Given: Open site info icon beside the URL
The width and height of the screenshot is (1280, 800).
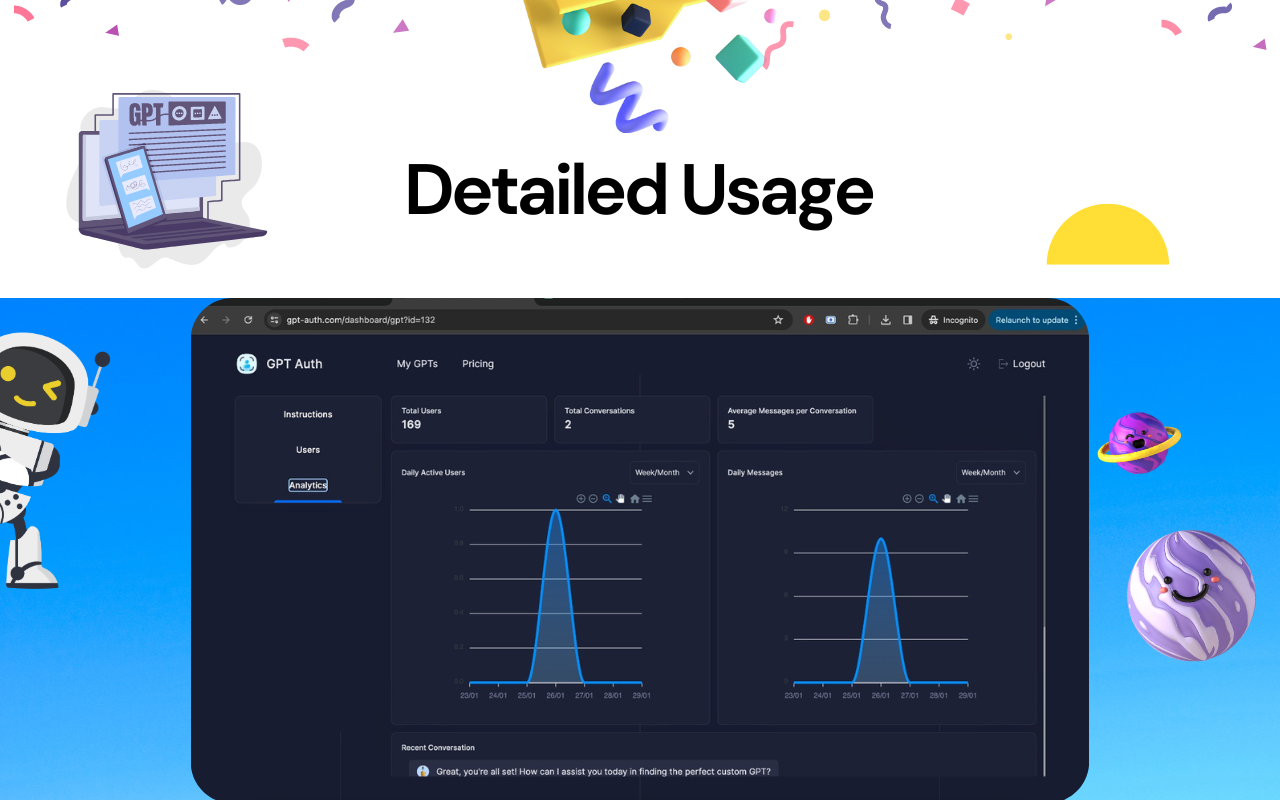Looking at the screenshot, I should [x=275, y=320].
